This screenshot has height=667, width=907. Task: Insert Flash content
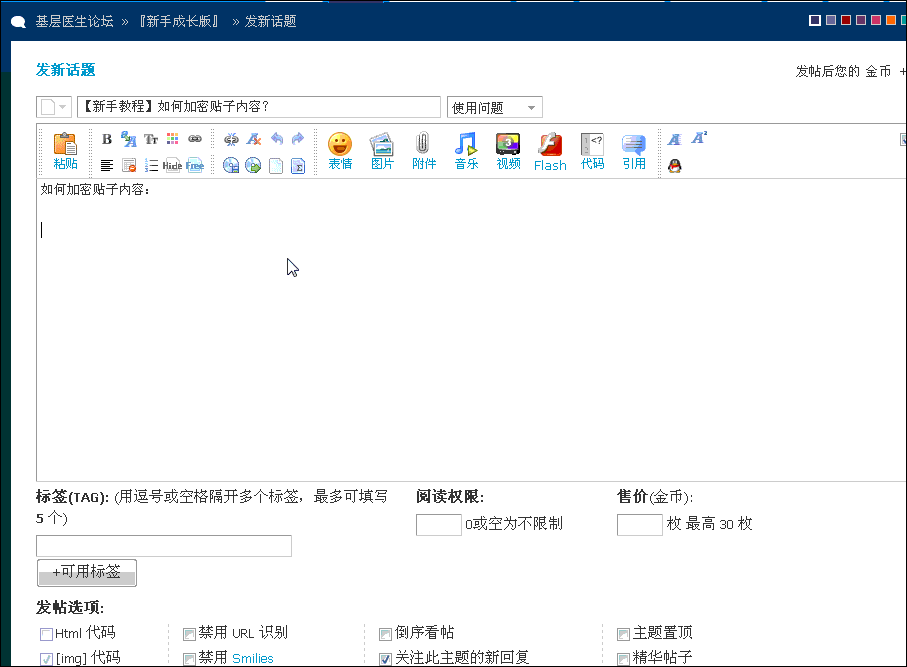pyautogui.click(x=550, y=150)
